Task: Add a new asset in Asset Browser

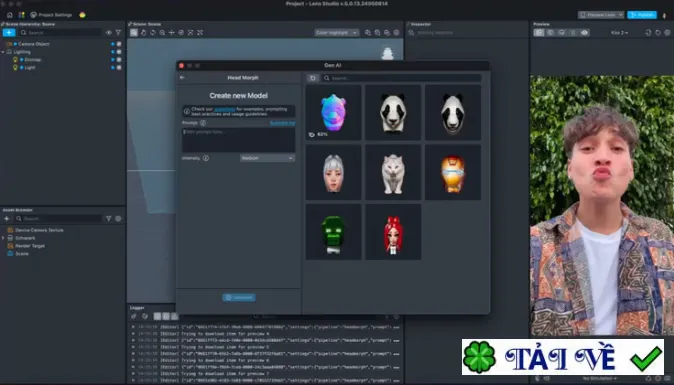Action: point(6,219)
